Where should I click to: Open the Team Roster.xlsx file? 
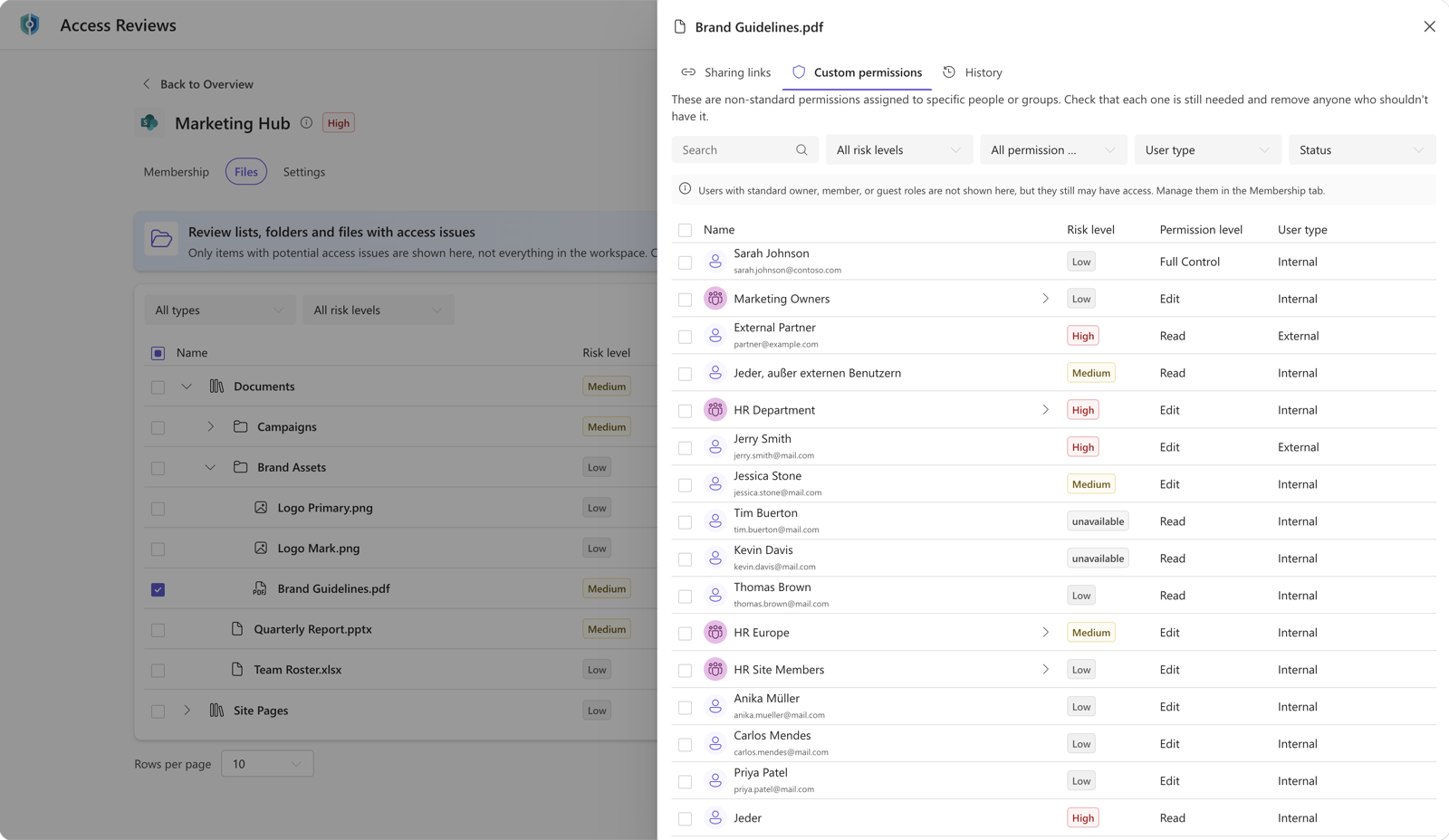coord(297,670)
